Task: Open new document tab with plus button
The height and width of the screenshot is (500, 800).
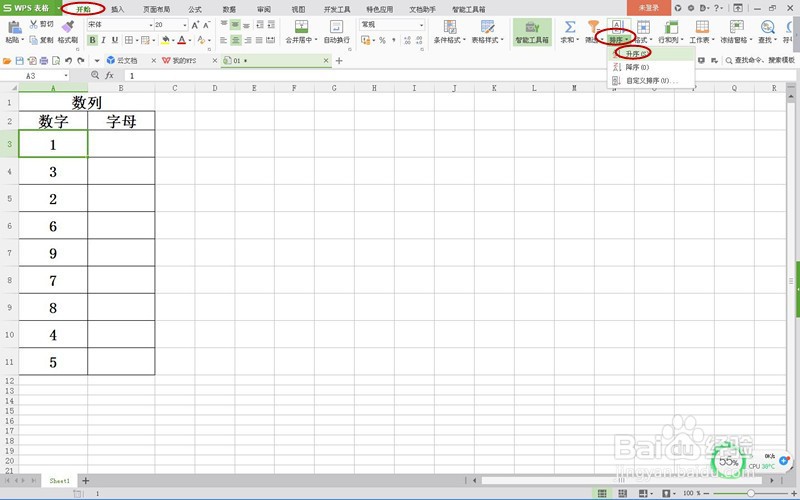Action: [339, 61]
